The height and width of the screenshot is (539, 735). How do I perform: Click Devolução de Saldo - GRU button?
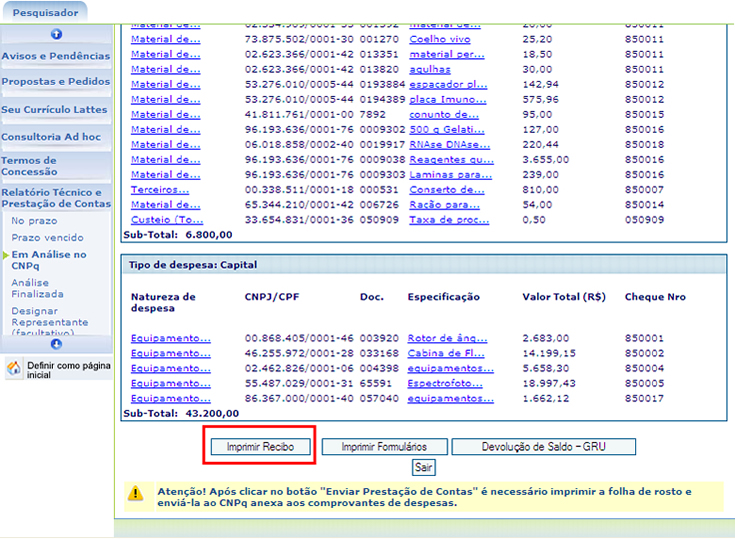[544, 447]
